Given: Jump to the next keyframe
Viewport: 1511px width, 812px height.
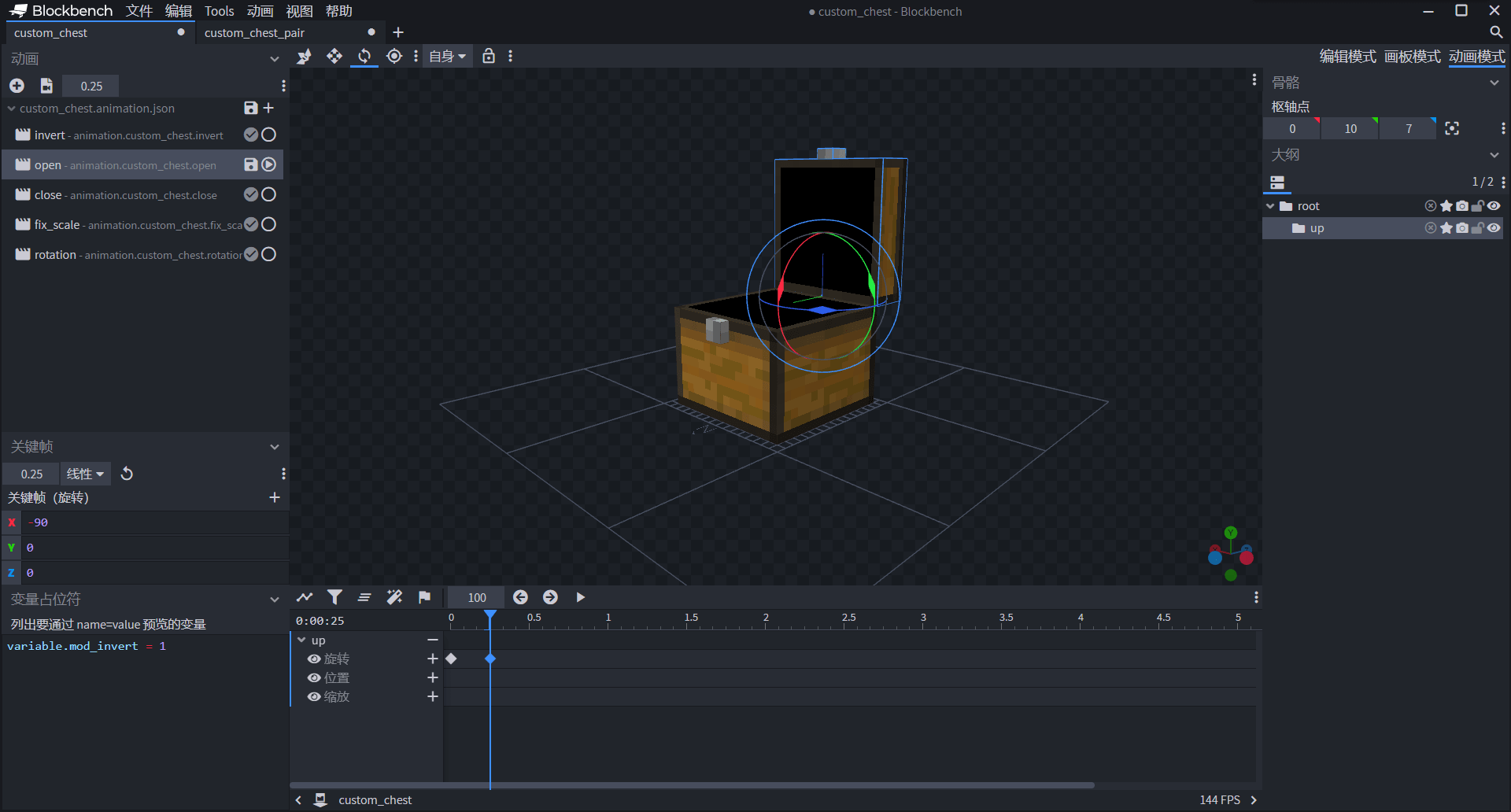Looking at the screenshot, I should point(550,597).
